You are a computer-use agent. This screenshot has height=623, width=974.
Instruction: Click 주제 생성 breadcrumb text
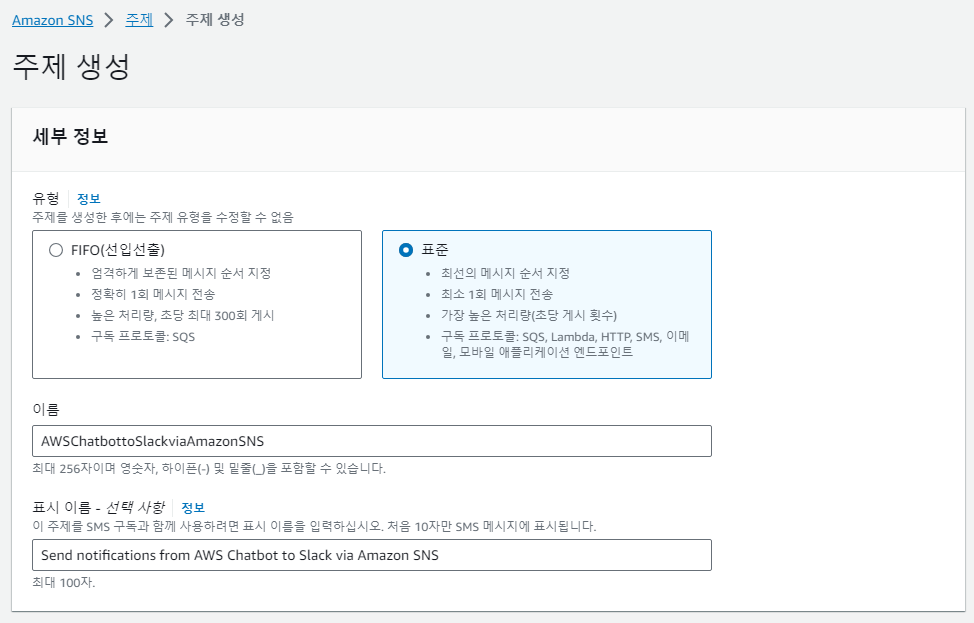pyautogui.click(x=215, y=20)
